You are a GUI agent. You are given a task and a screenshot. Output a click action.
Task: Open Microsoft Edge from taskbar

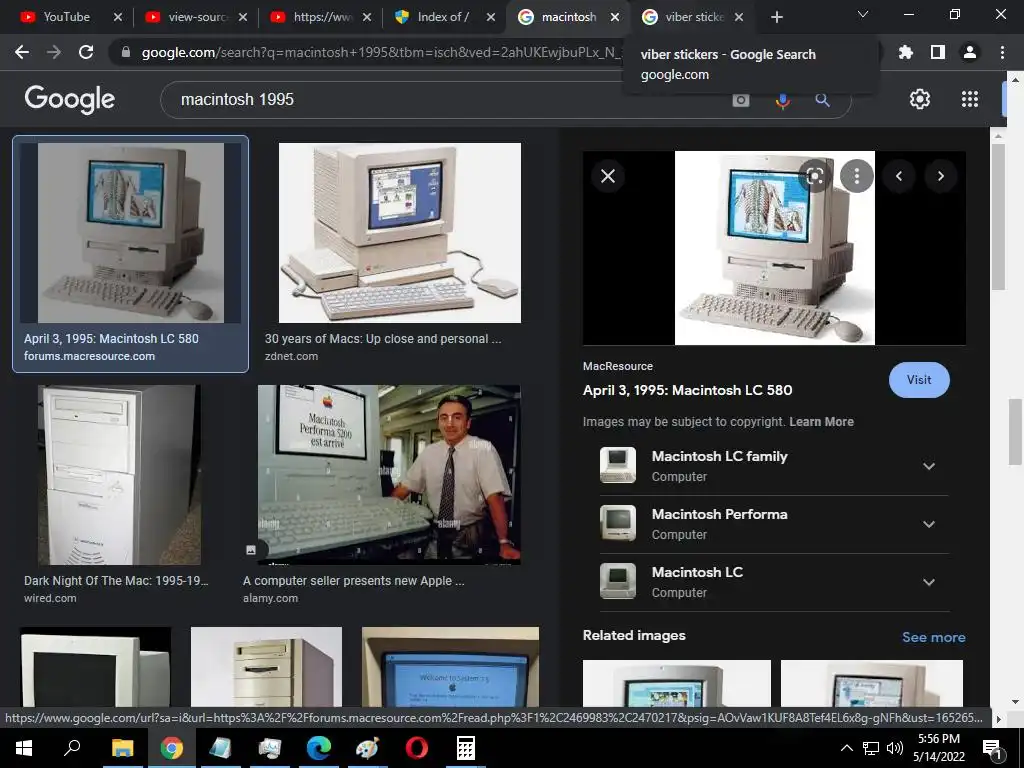point(319,748)
